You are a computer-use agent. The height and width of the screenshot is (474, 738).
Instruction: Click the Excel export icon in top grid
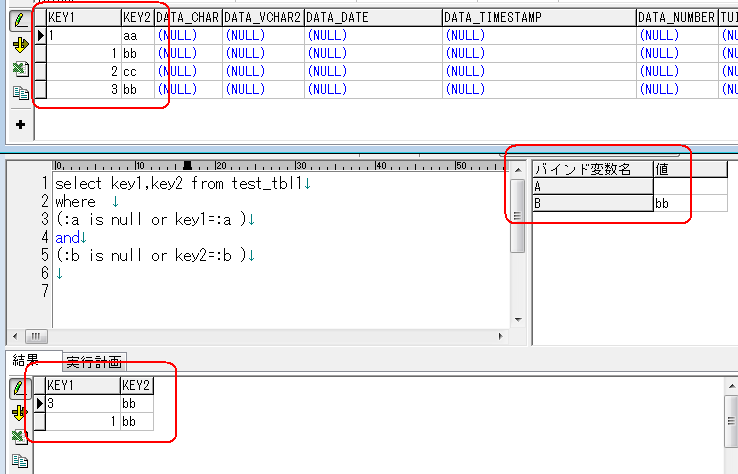pos(19,68)
